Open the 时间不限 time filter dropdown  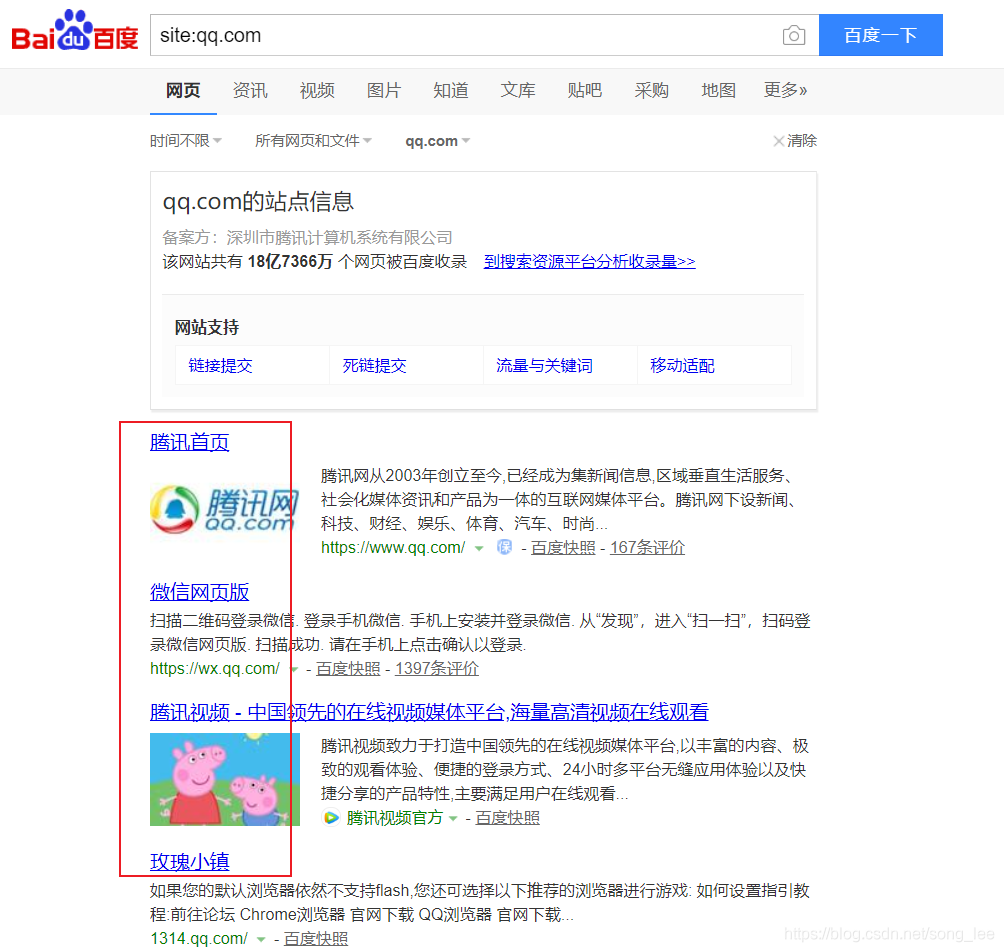click(x=185, y=140)
